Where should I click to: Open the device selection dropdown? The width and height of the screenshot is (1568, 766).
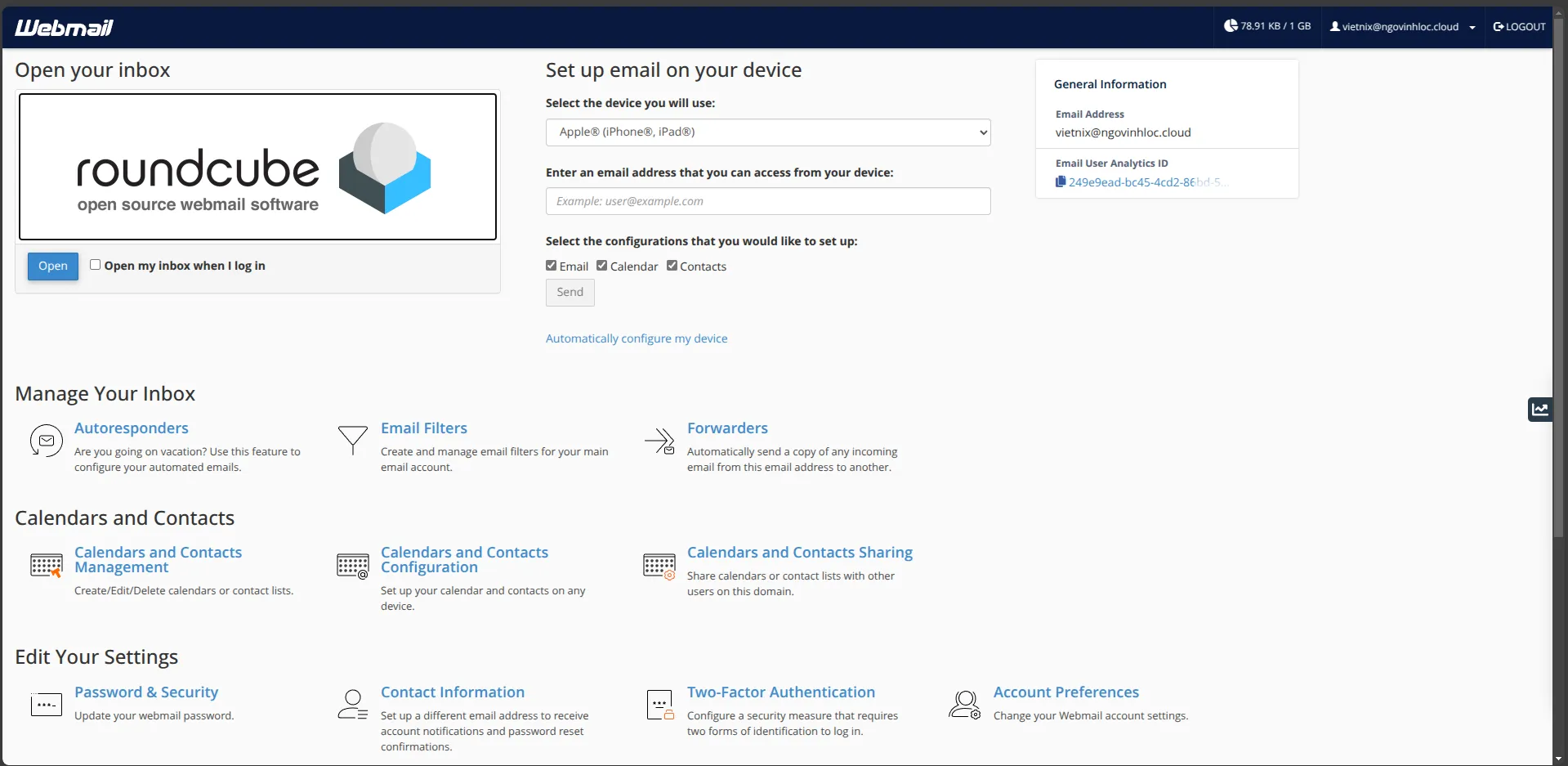click(x=767, y=132)
